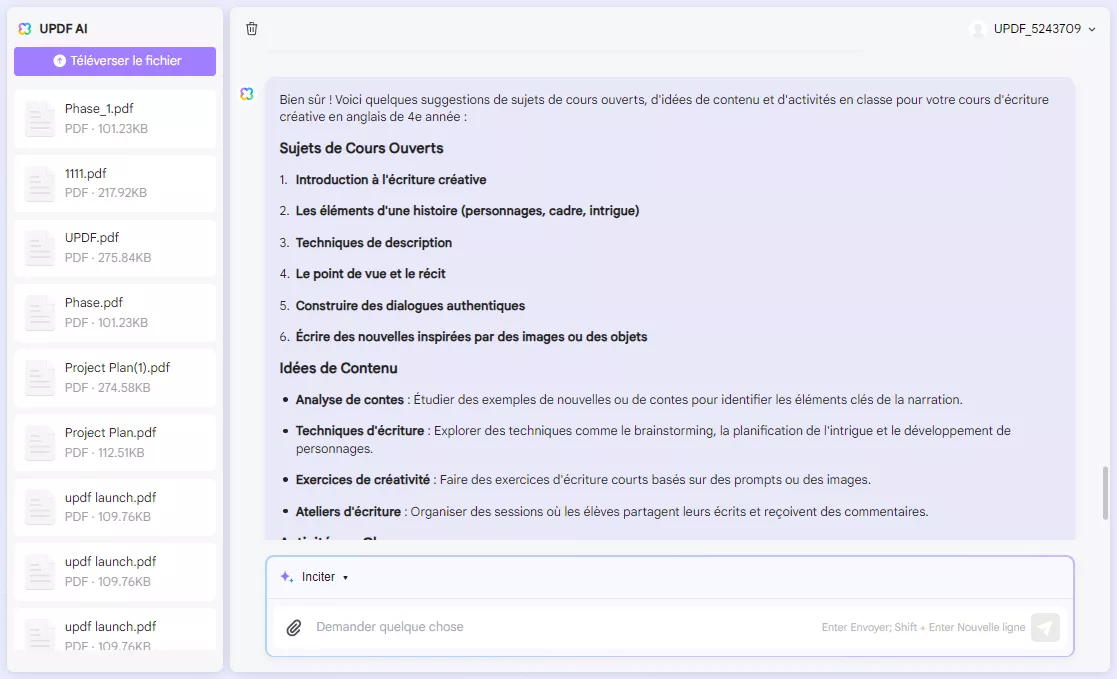This screenshot has height=679, width=1117.
Task: Click the AI avatar beside the response
Action: coord(246,93)
